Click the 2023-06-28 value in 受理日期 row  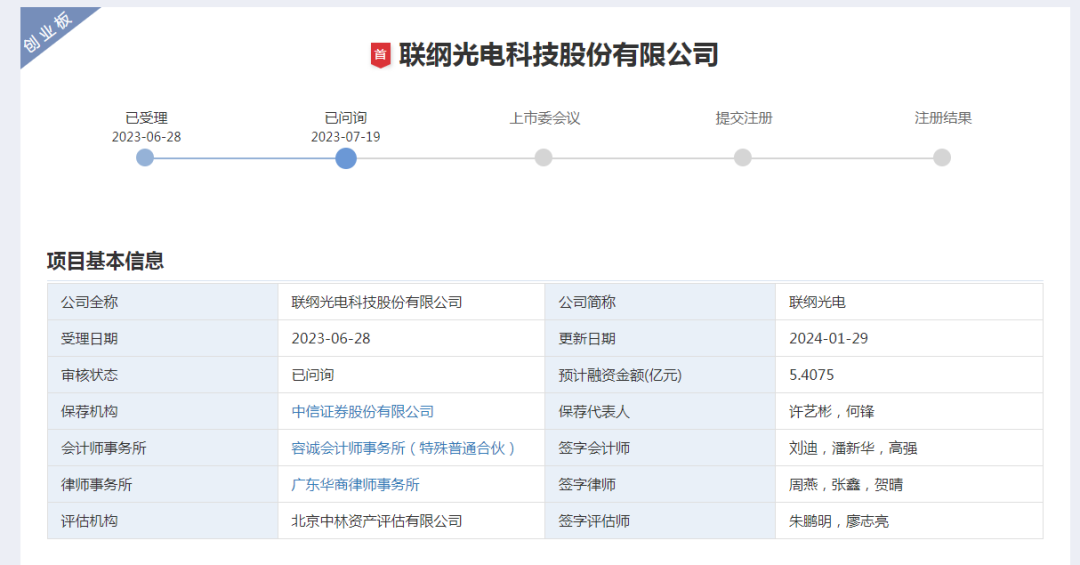point(331,338)
